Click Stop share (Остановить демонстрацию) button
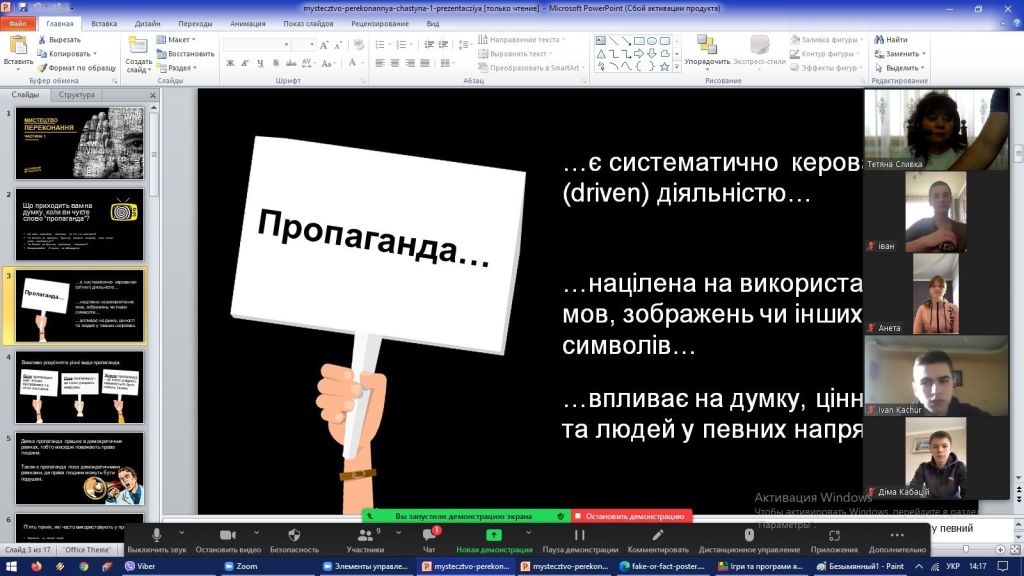Viewport: 1024px width, 576px height. coord(632,516)
